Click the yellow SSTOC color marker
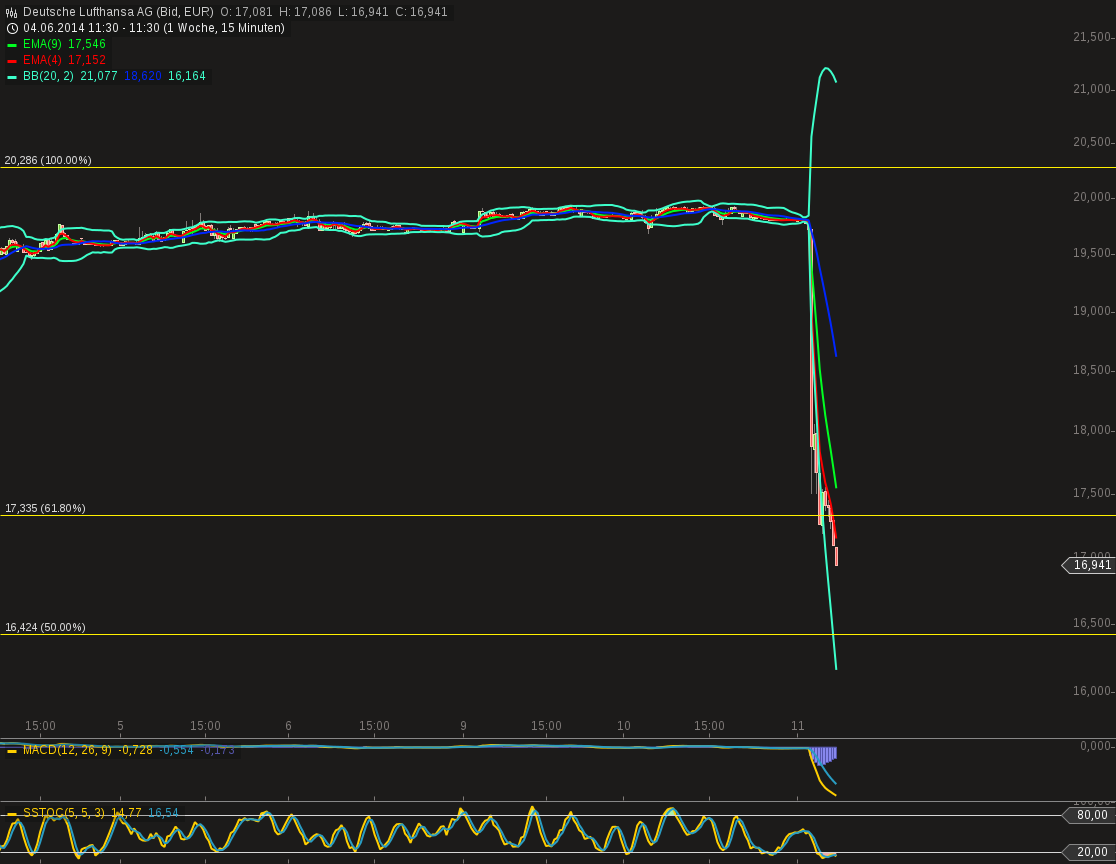This screenshot has height=864, width=1116. [x=12, y=813]
